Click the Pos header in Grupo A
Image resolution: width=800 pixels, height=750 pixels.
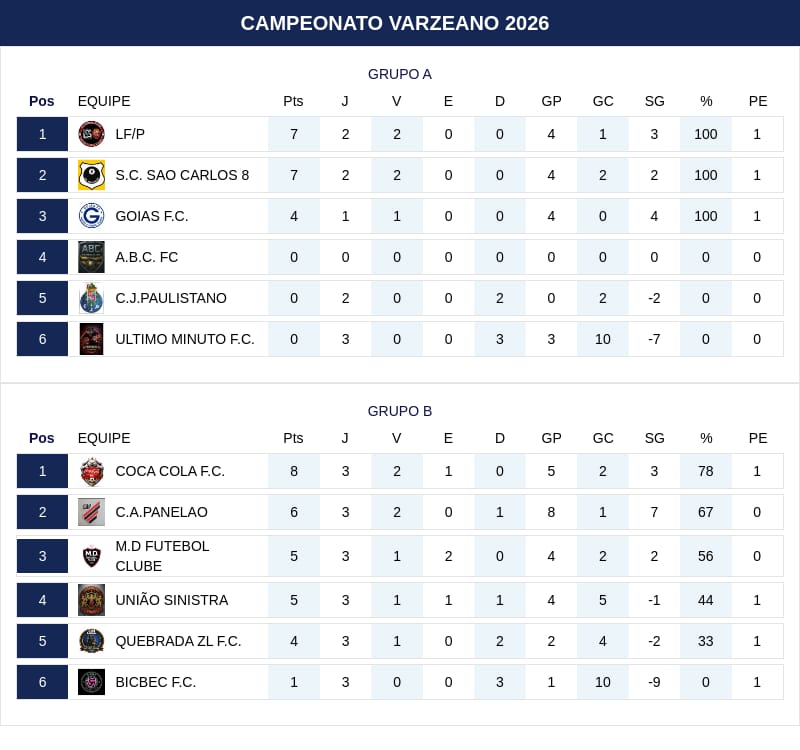42,101
